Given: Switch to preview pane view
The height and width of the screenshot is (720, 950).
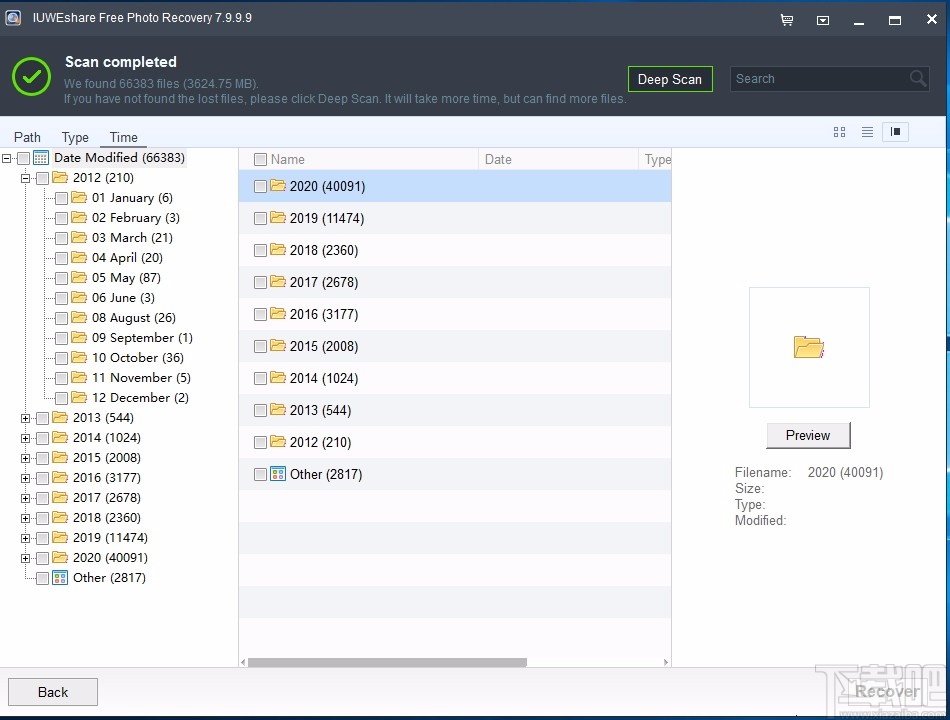Looking at the screenshot, I should (x=895, y=132).
